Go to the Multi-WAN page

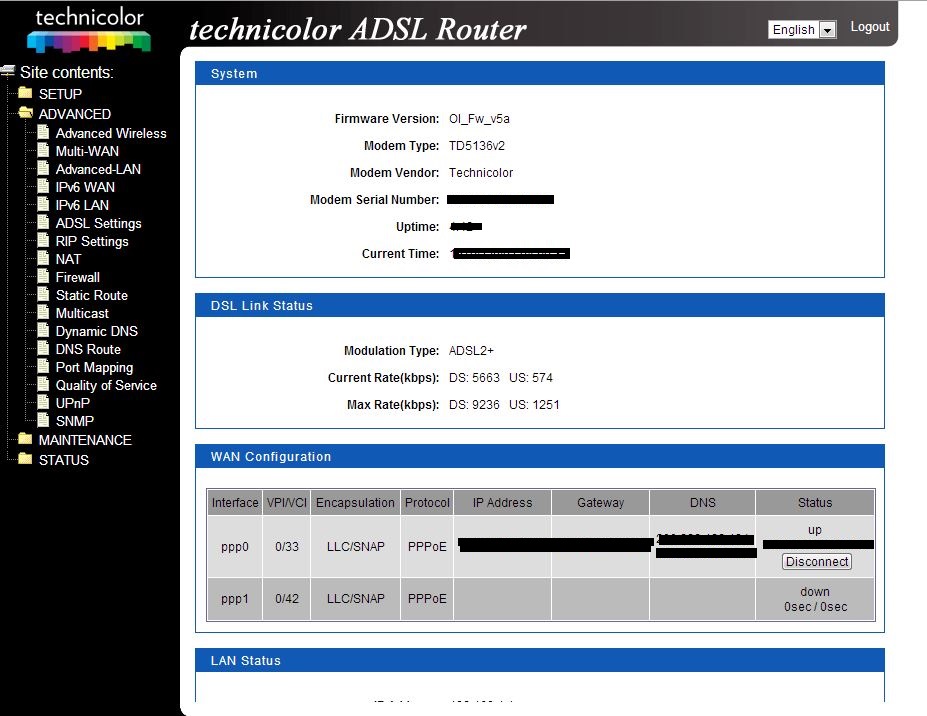click(x=87, y=151)
